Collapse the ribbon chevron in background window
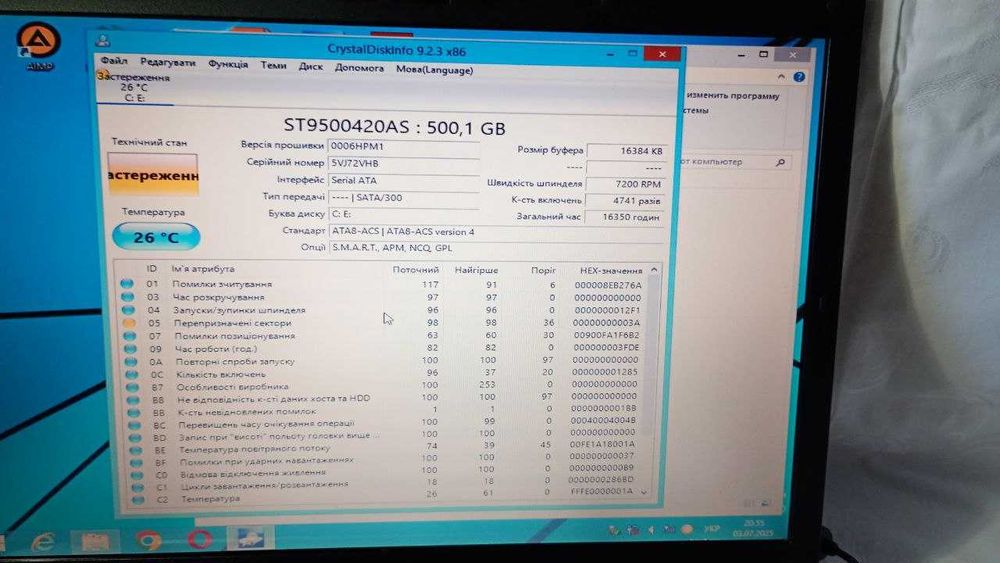Image resolution: width=1000 pixels, height=563 pixels. [x=781, y=77]
